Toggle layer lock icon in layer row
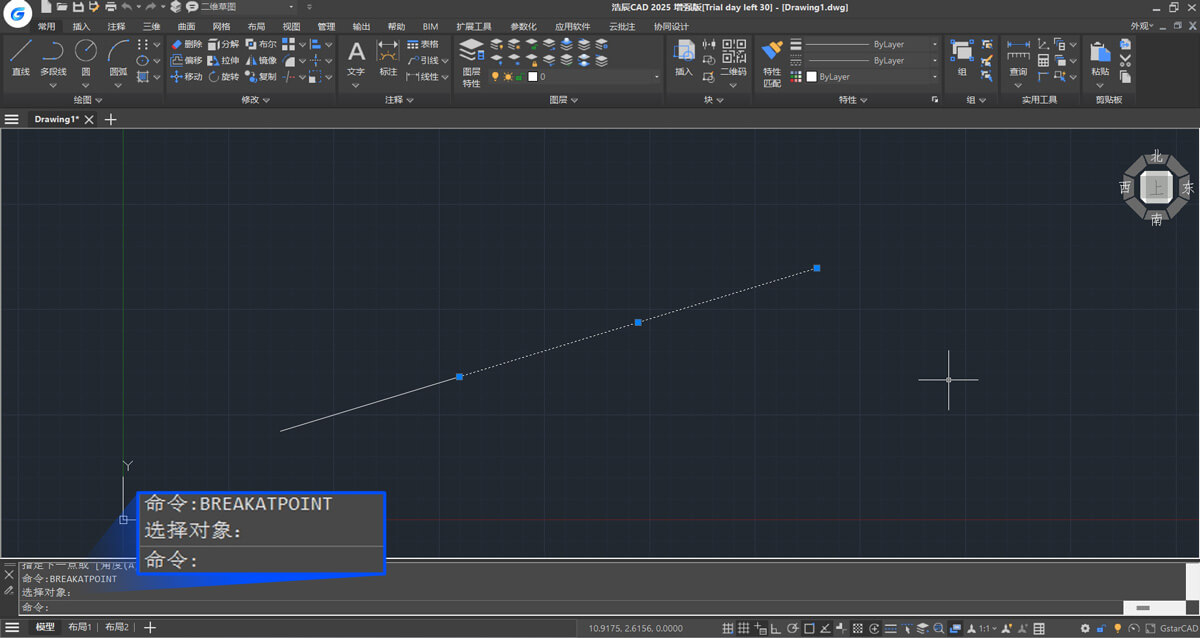The width and height of the screenshot is (1200, 638). (x=520, y=77)
